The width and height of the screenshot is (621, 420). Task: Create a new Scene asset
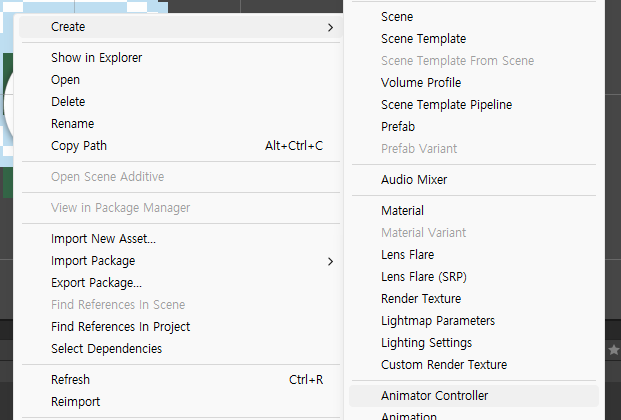(397, 17)
